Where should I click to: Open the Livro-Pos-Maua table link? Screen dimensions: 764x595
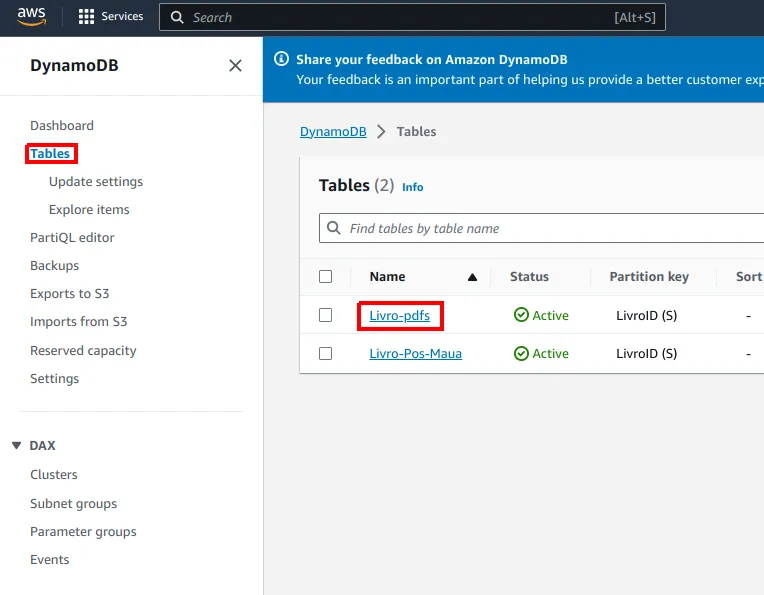[416, 353]
